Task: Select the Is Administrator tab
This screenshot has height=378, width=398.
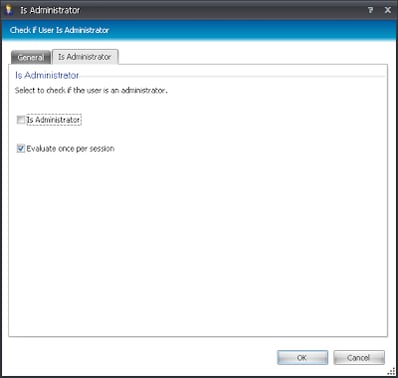Action: point(85,57)
